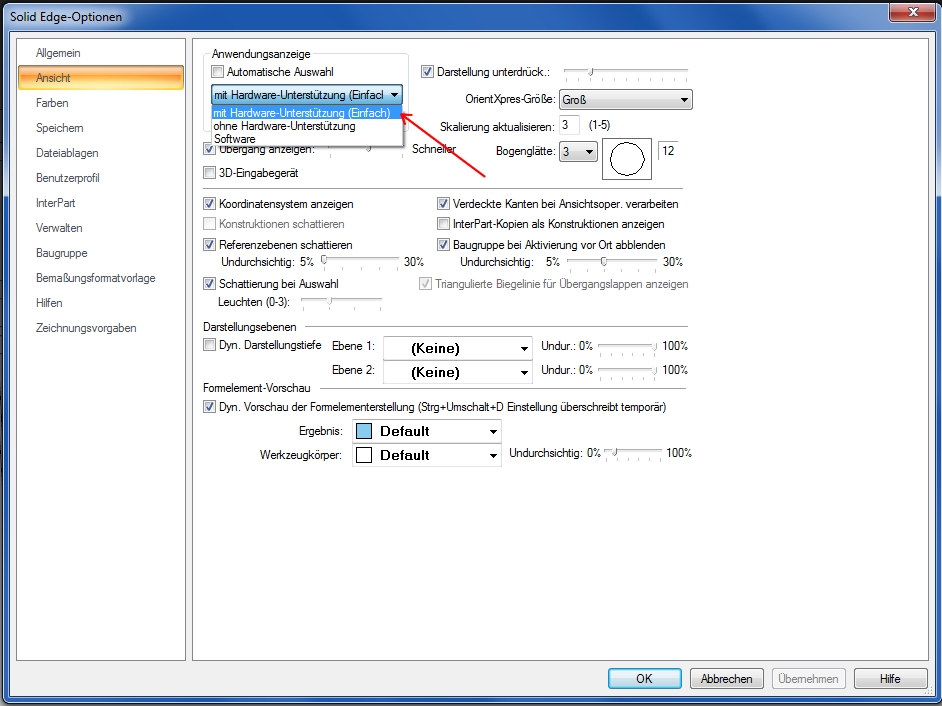Open Ergebnis color Default dropdown

(x=427, y=431)
